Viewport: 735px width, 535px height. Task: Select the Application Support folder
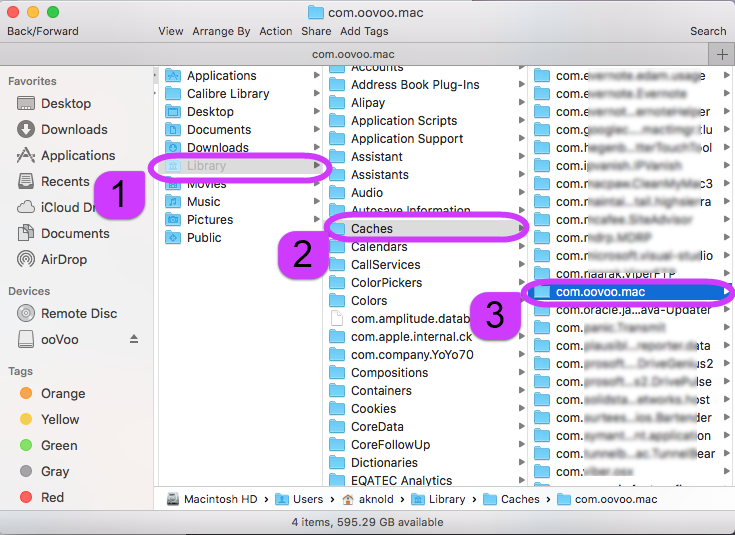tap(406, 139)
